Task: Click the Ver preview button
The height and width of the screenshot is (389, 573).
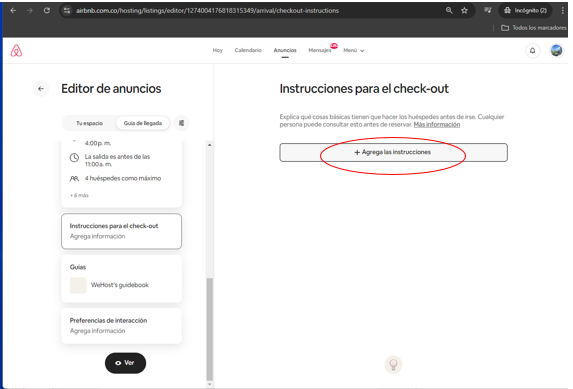Action: pyautogui.click(x=125, y=363)
